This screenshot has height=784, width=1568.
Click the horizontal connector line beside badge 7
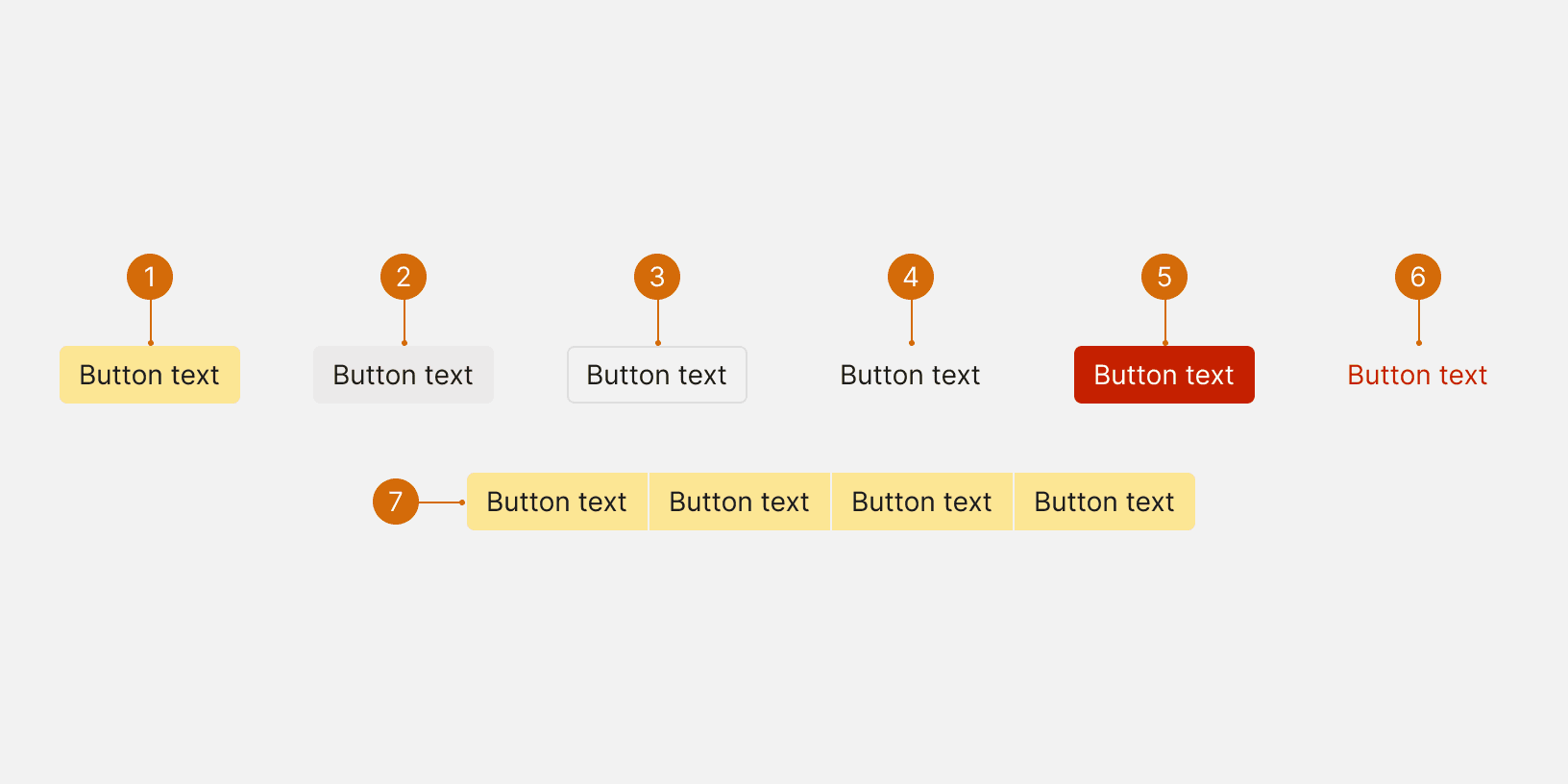click(442, 502)
